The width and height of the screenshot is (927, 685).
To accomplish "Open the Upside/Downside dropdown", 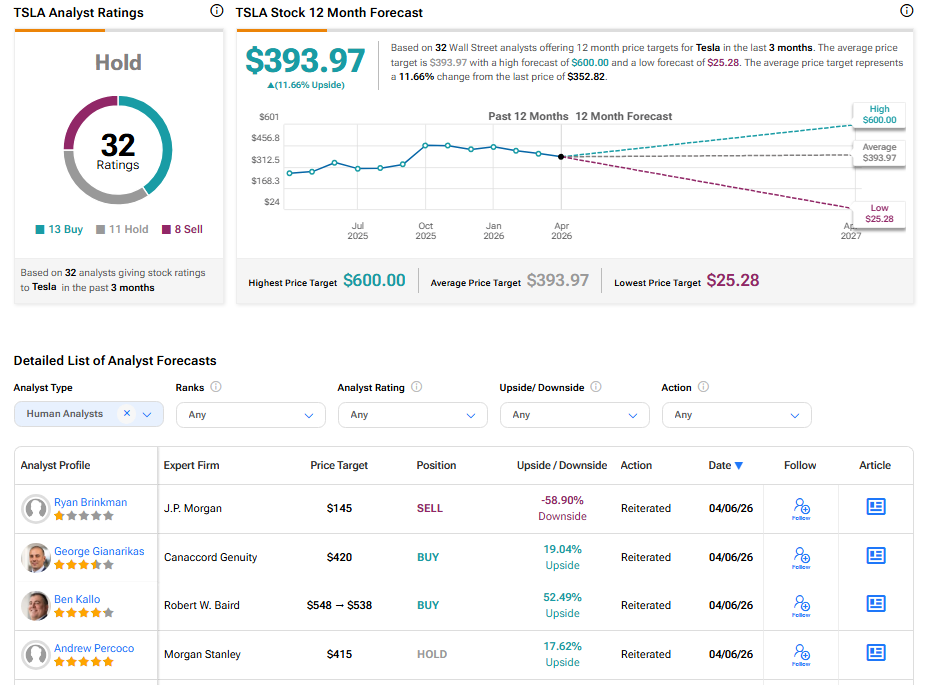I will click(x=574, y=415).
